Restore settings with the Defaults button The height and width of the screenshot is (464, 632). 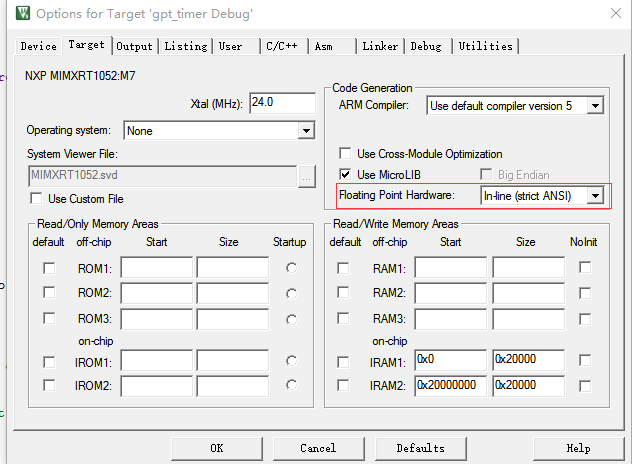pyautogui.click(x=420, y=448)
